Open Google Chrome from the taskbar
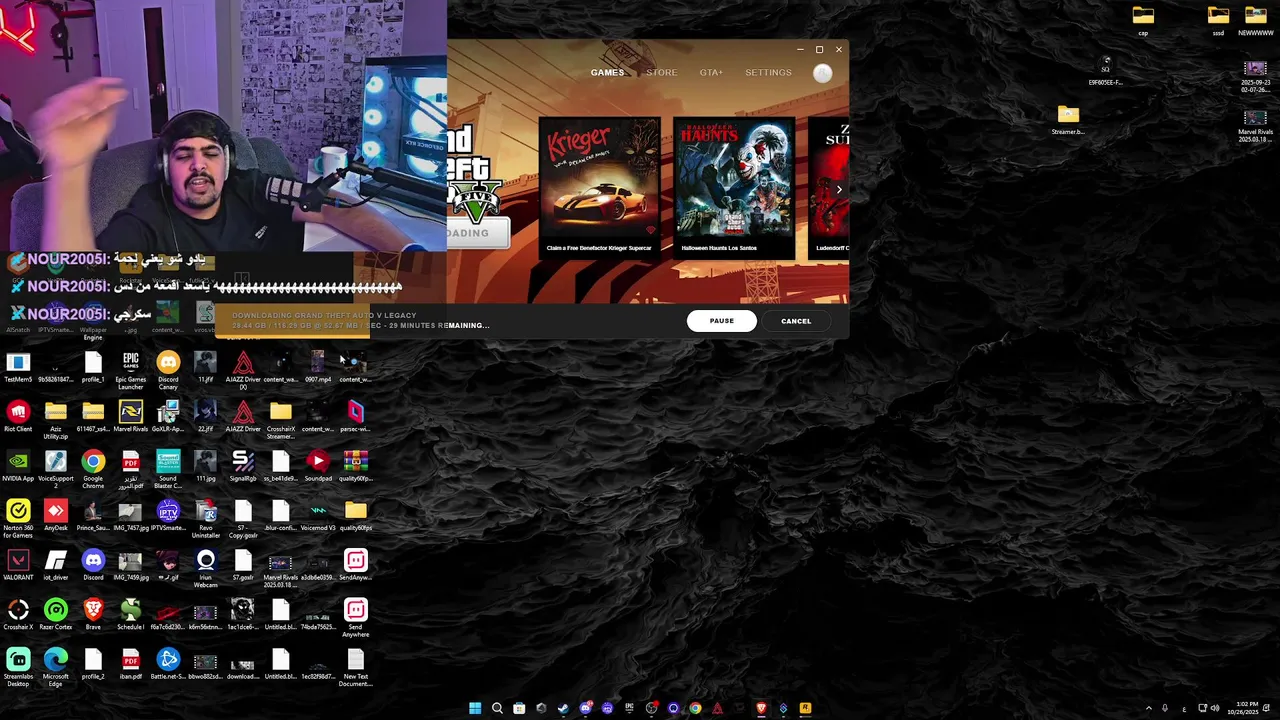The height and width of the screenshot is (720, 1280). [x=695, y=708]
